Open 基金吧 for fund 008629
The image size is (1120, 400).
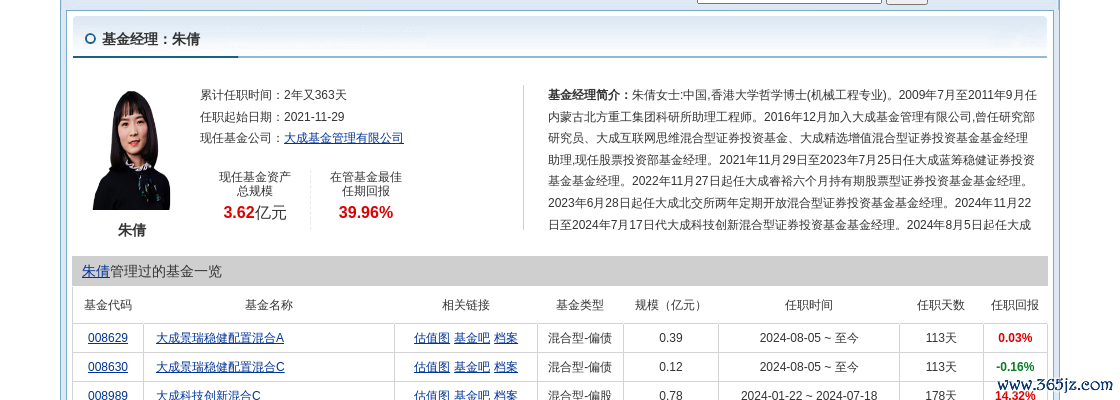click(x=471, y=338)
